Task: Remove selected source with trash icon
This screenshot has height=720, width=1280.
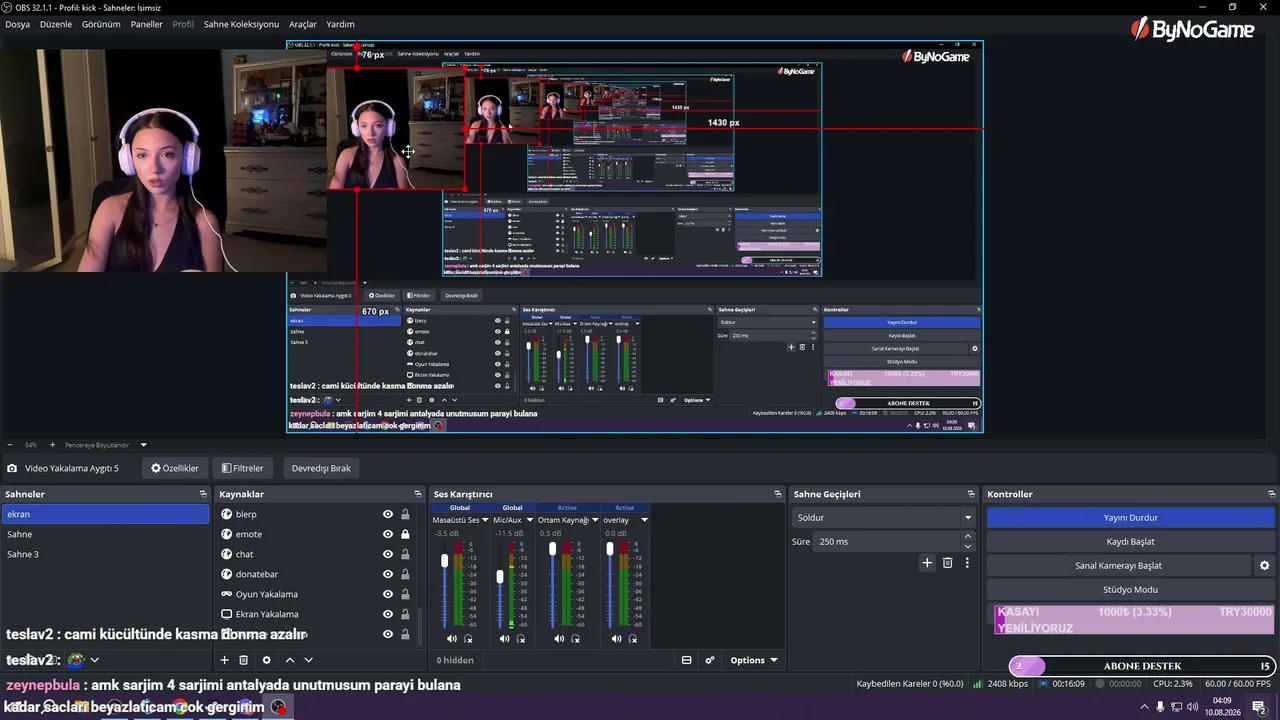Action: point(243,660)
